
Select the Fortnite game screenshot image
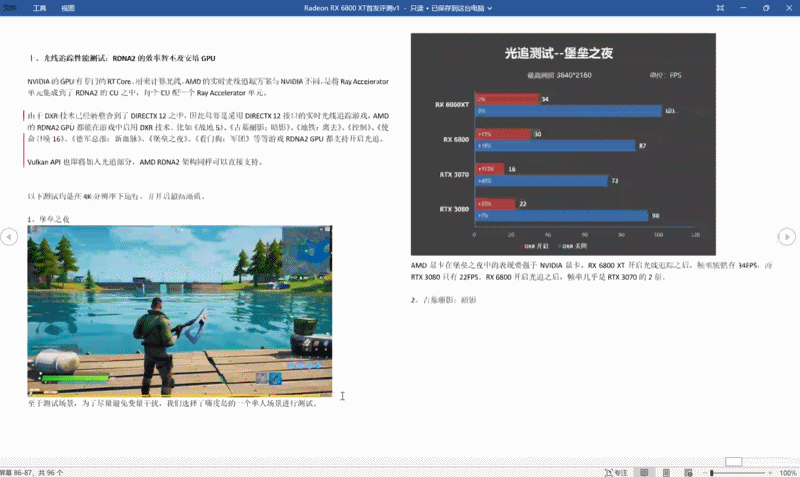[180, 311]
